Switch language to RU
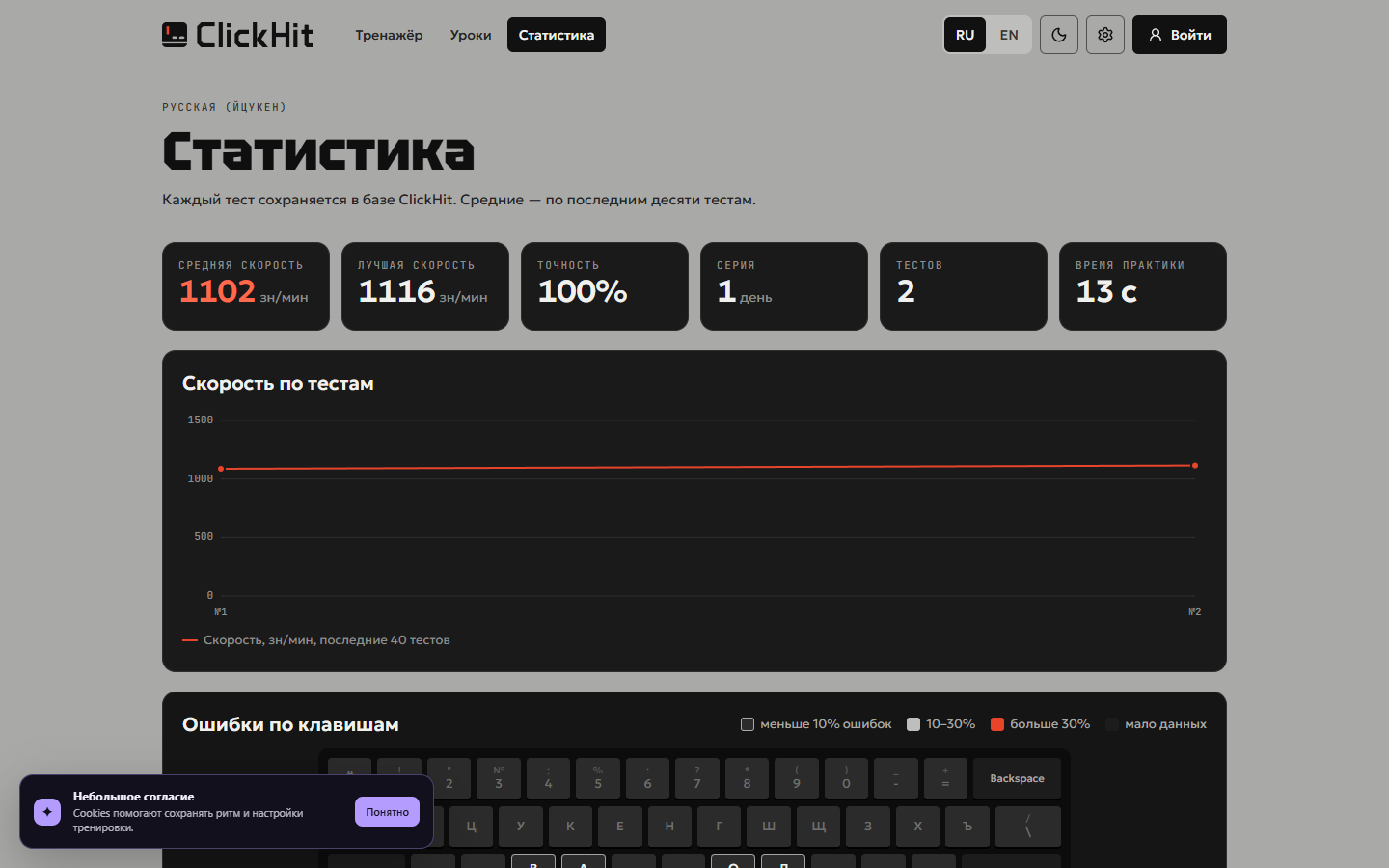This screenshot has width=1389, height=868. (x=965, y=35)
